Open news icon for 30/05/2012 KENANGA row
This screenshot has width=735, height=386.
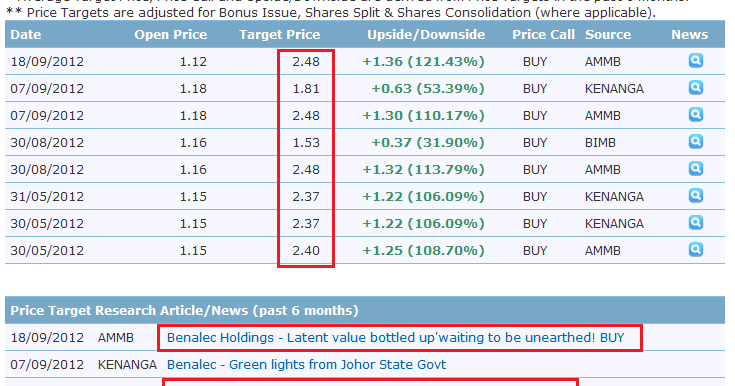point(696,222)
